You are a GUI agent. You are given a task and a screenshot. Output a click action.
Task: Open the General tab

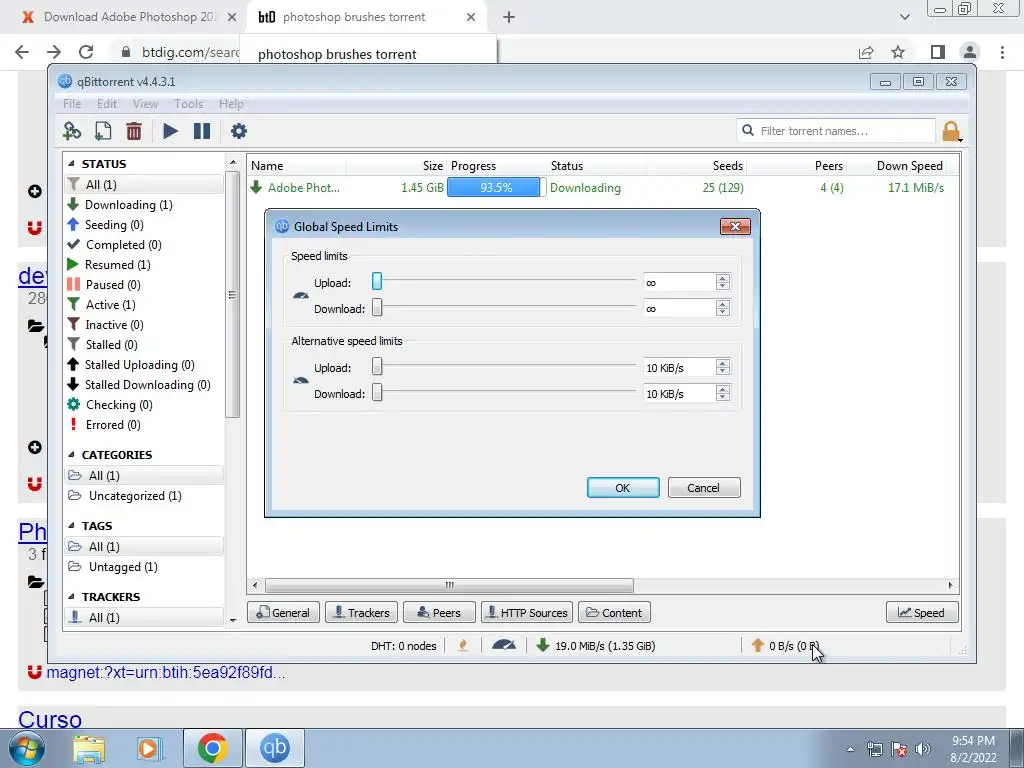pyautogui.click(x=283, y=613)
